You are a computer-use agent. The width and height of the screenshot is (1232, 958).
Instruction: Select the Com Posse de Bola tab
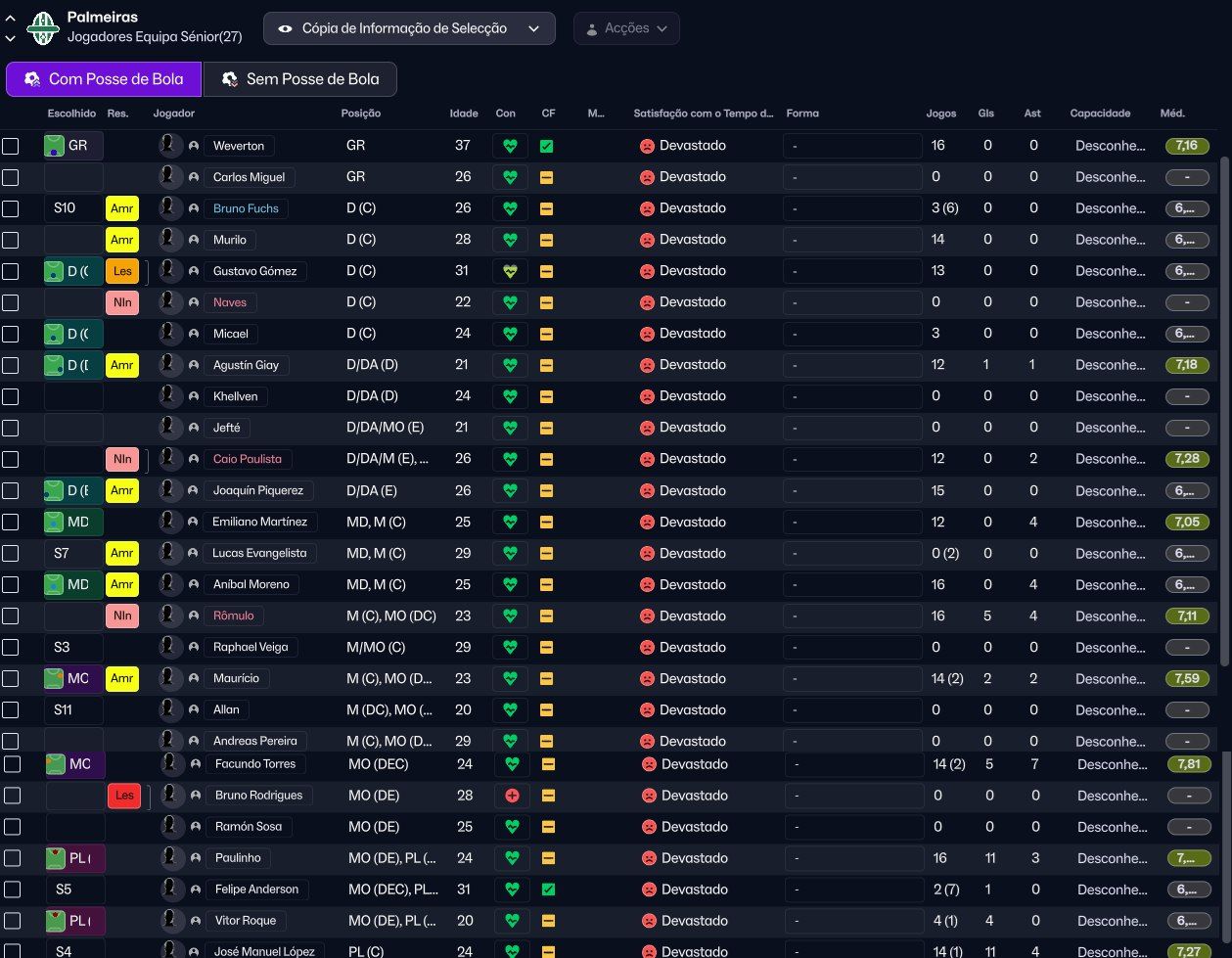104,79
